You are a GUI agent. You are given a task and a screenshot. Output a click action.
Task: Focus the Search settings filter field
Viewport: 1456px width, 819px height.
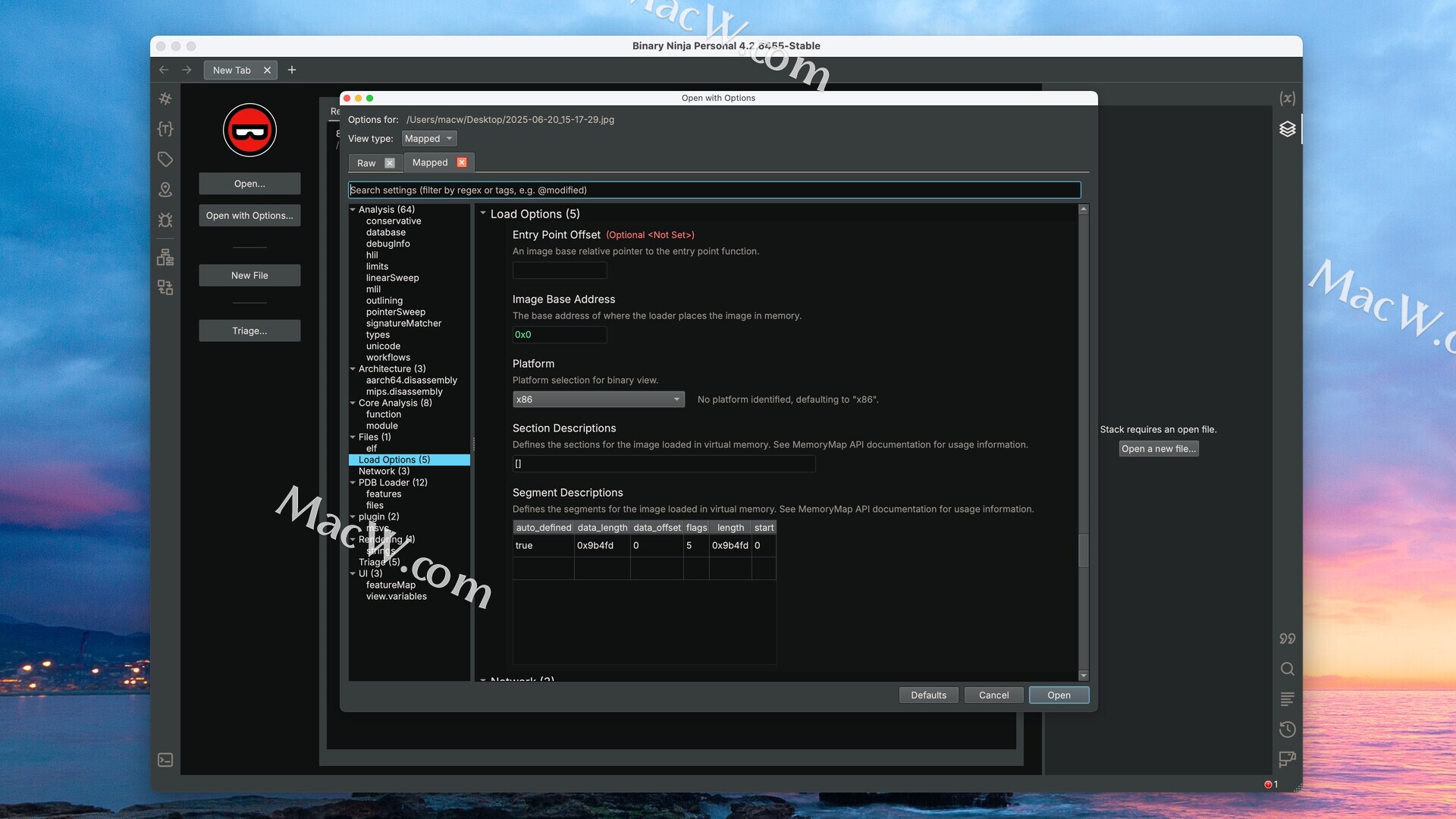pyautogui.click(x=714, y=190)
